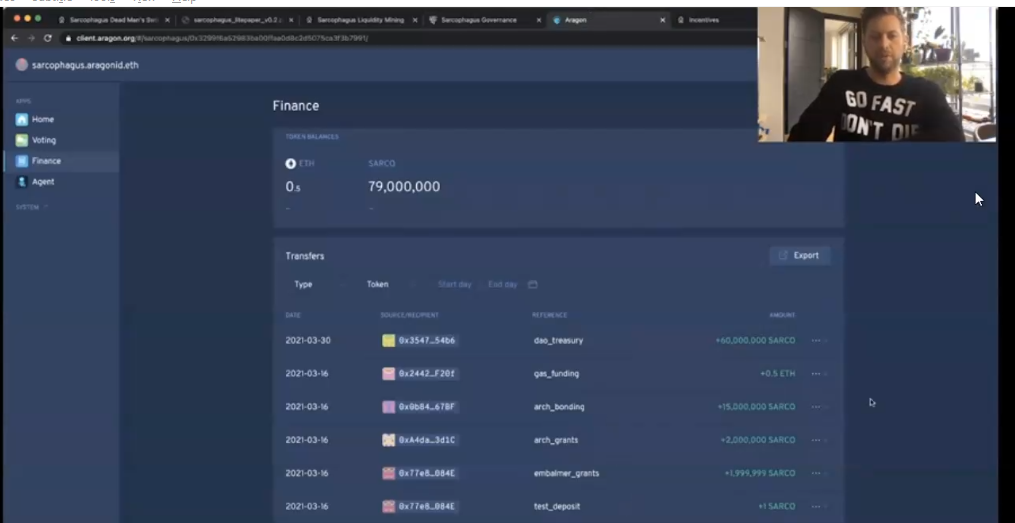Click the arch_bonding reference text

[559, 407]
